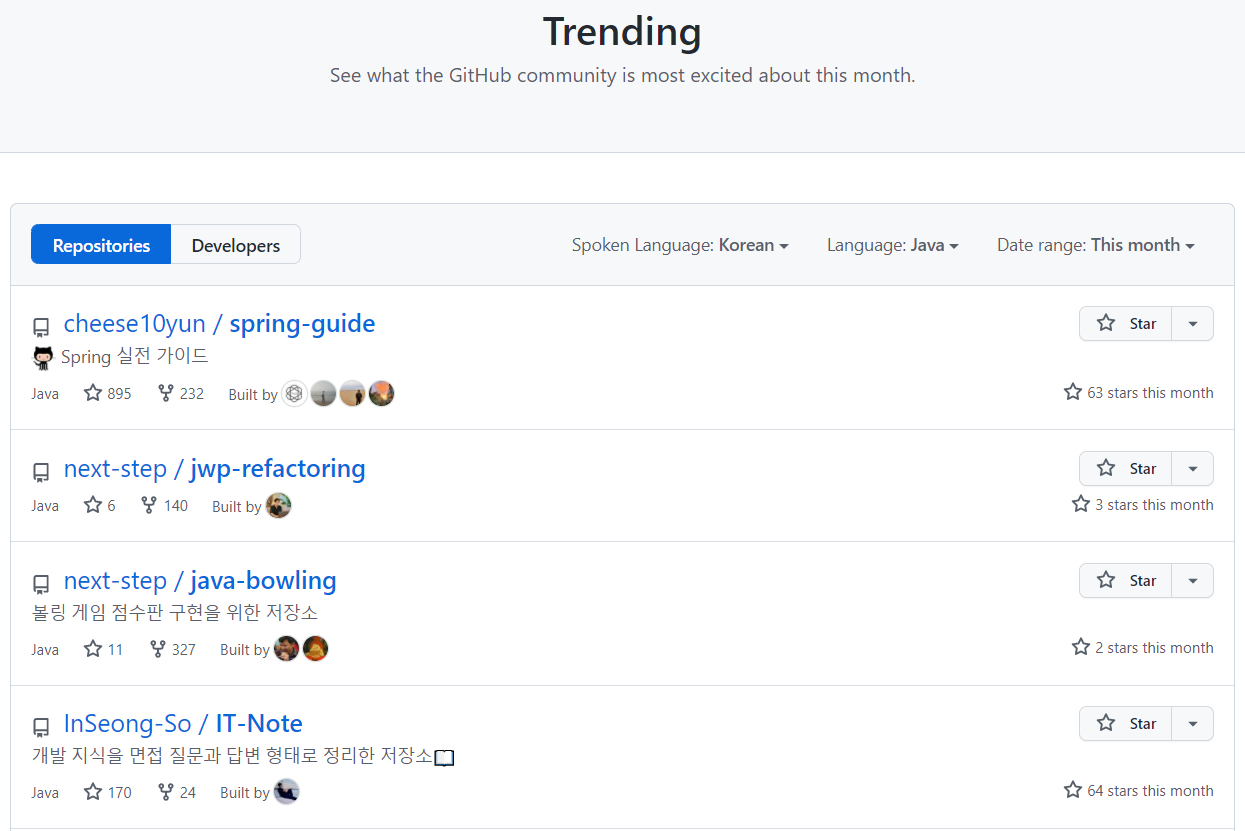Screen dimensions: 1245x831
Task: Click second contributor avatar of spring-guide
Action: pos(323,393)
